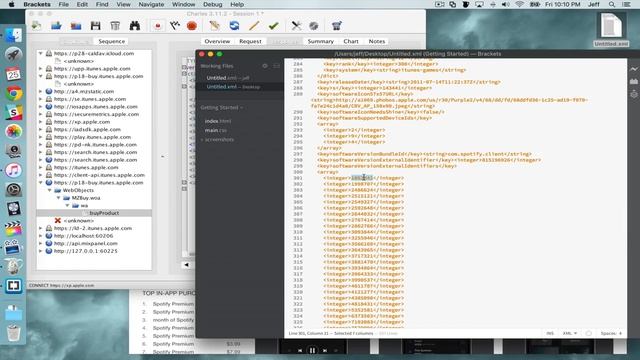
Task: Toggle the Throttling icon in Charles toolbar
Action: click(x=175, y=26)
